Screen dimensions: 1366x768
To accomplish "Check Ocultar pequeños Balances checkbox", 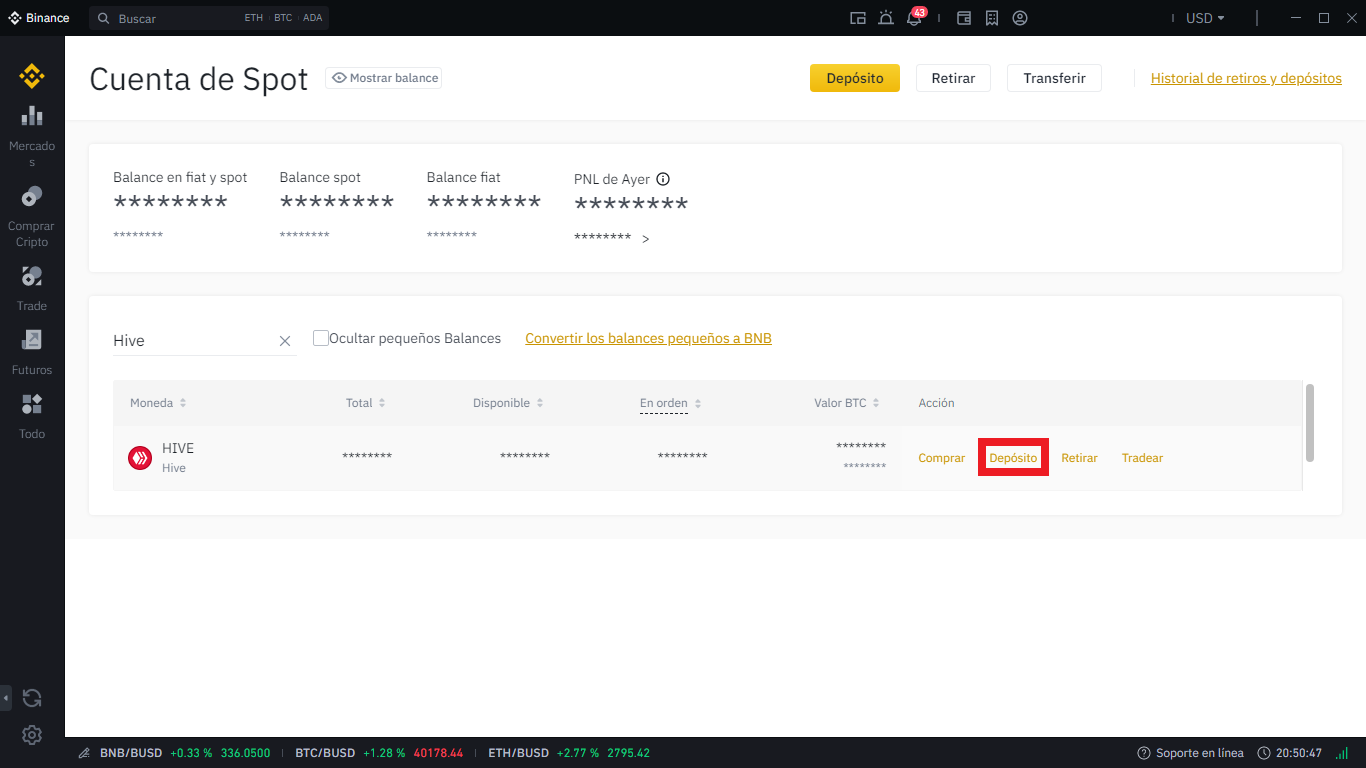I will pos(321,338).
